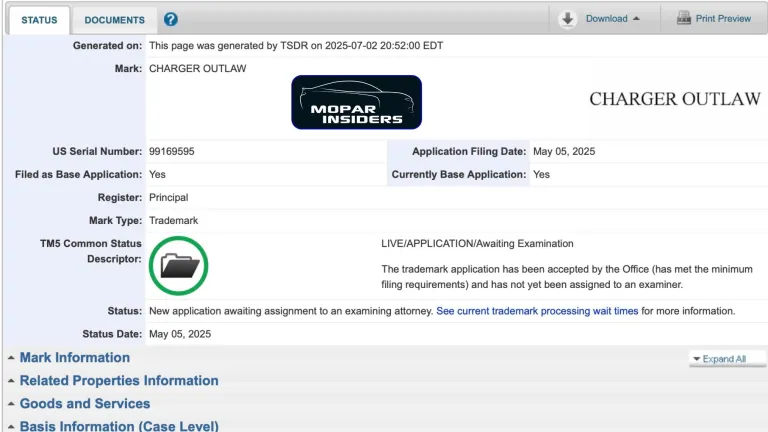
Task: Expand the Mark Information section
Action: (74, 358)
